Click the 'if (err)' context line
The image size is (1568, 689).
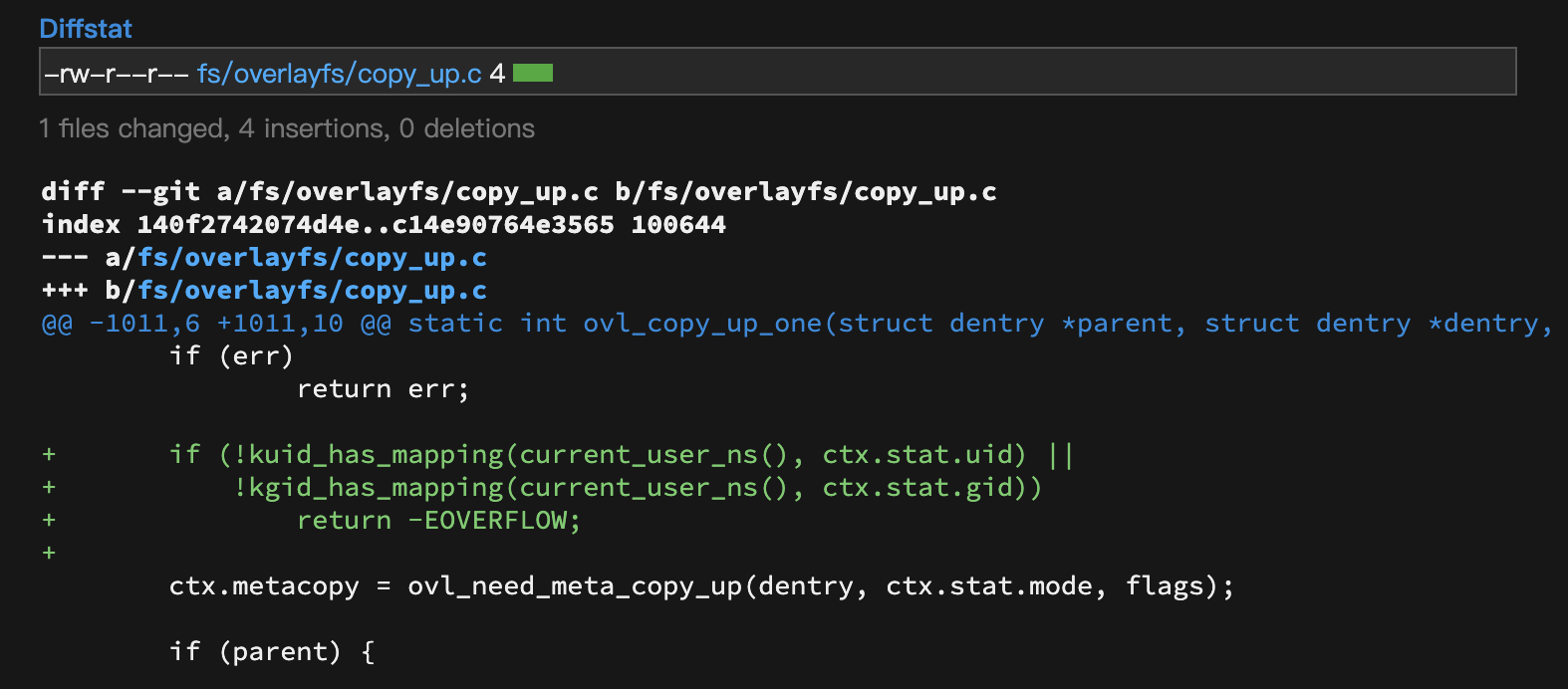231,356
